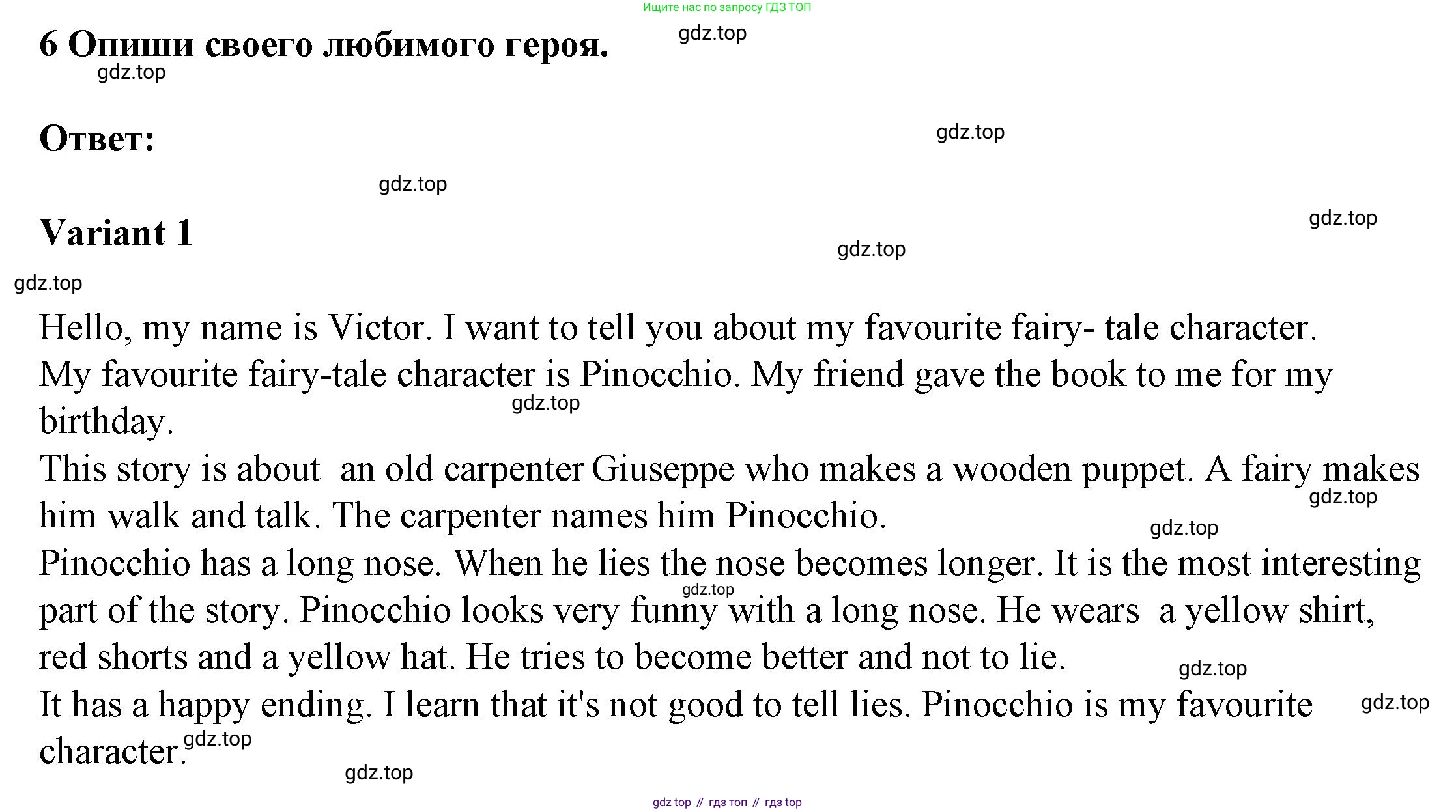Open the 'гдз top' footer link

point(783,802)
